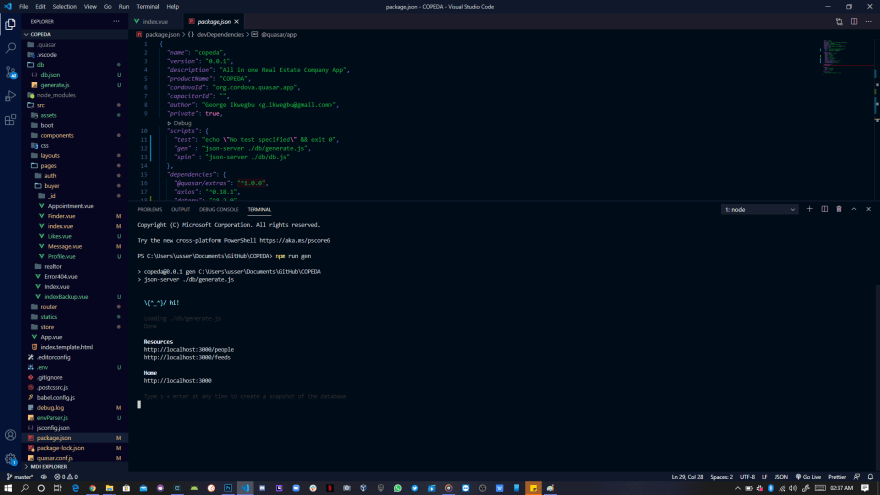Expand MIDI EXPLORER section
Viewport: 880px width, 495px height.
(75, 466)
